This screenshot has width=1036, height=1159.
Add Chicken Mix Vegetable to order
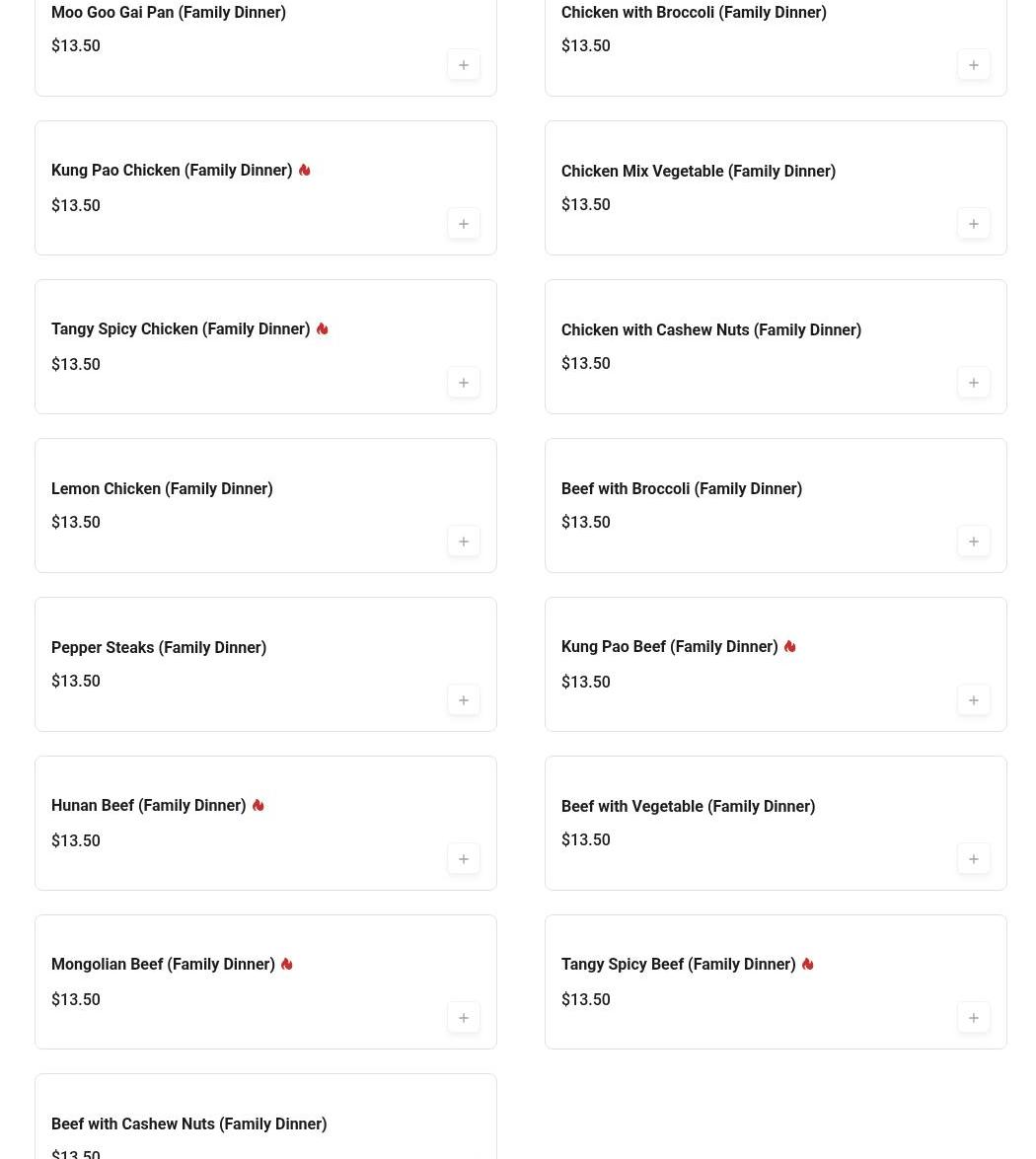974,224
